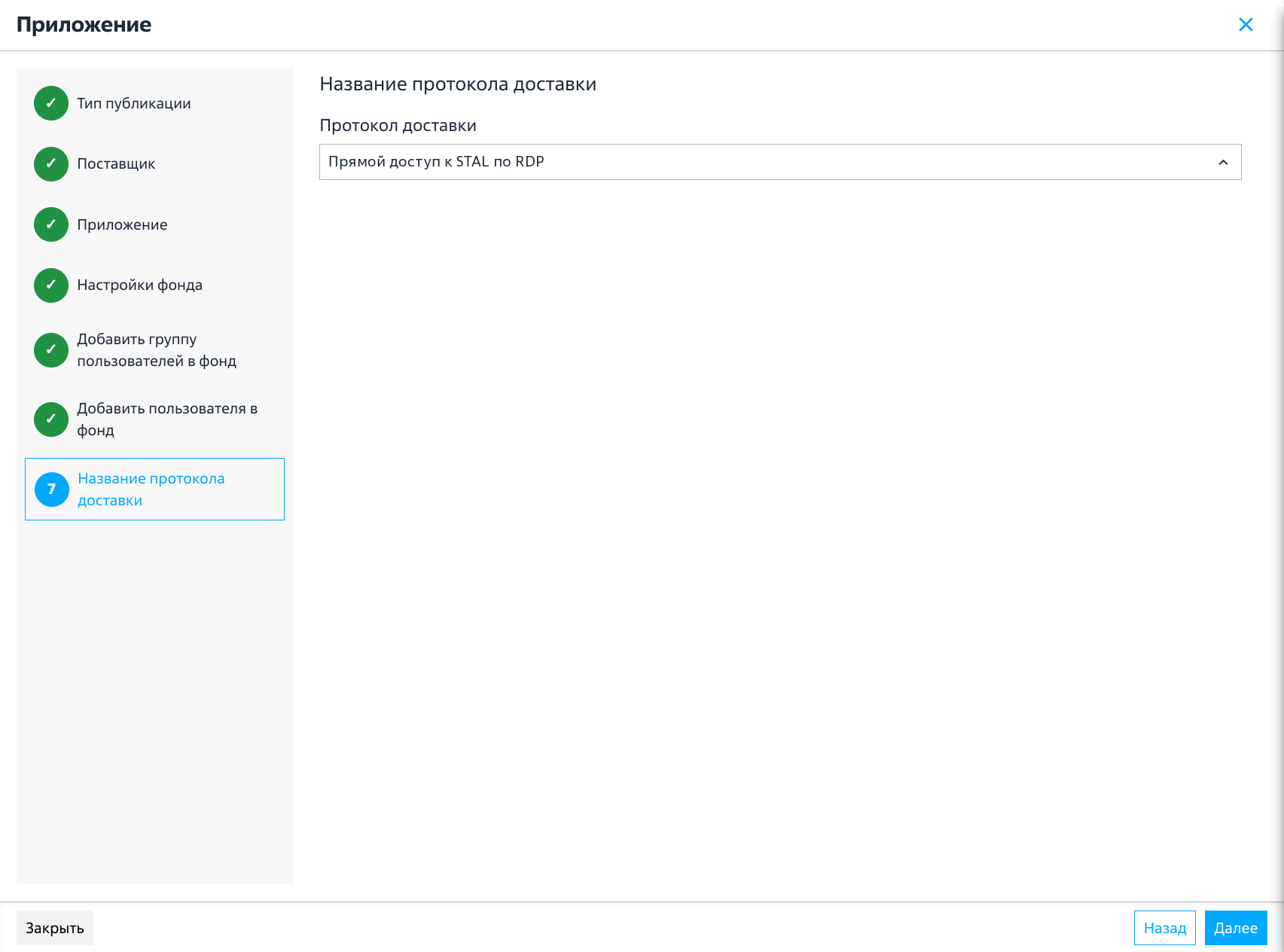This screenshot has width=1284, height=952.
Task: Click checkmark icon for Добавить пользователя в фонд
Action: (x=51, y=420)
